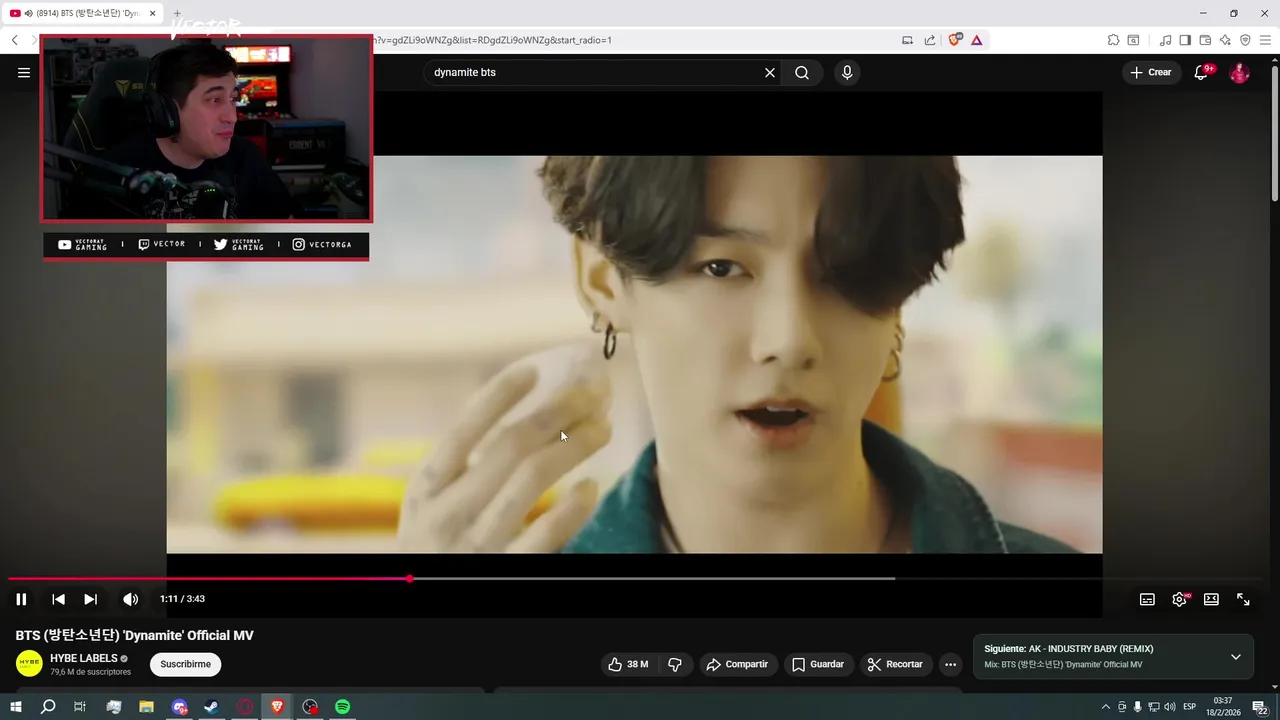Open the player settings gear
The height and width of the screenshot is (720, 1280).
(1179, 599)
